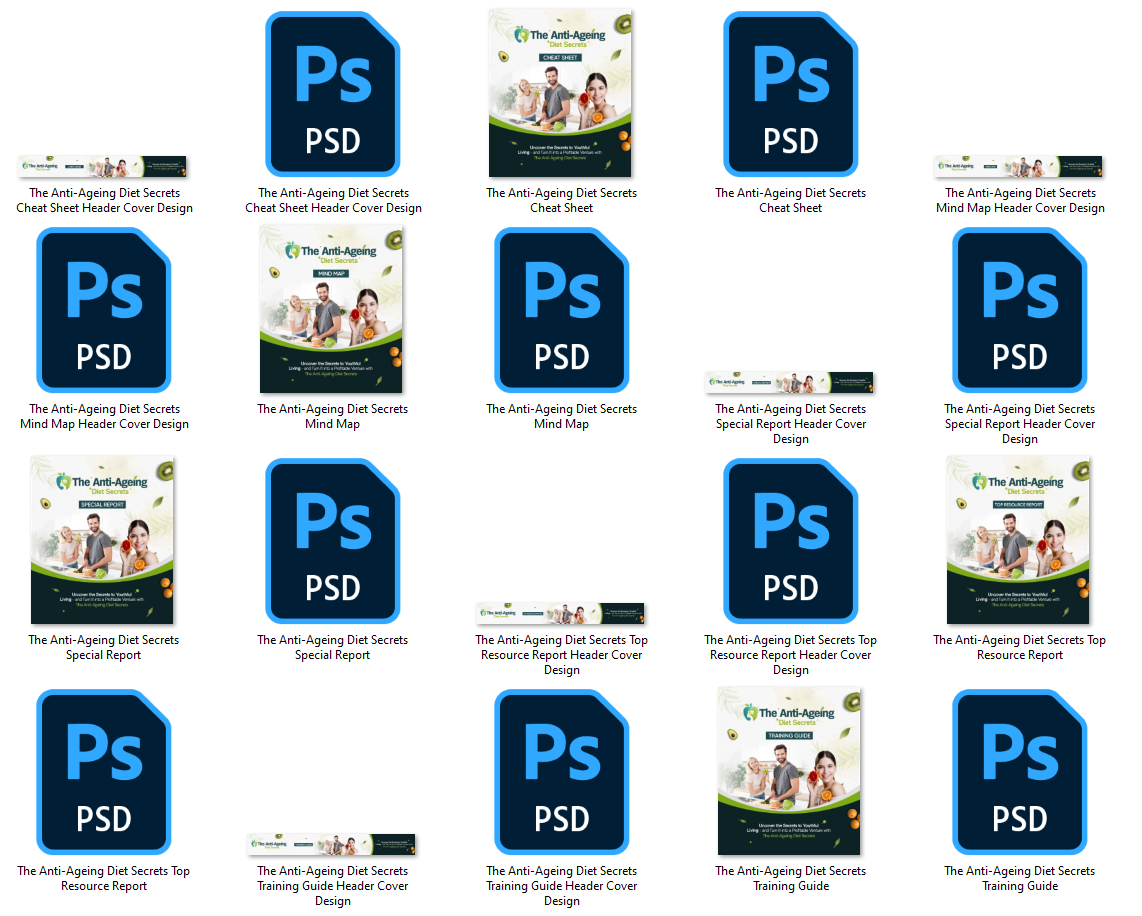This screenshot has width=1142, height=916.
Task: Select the Mind Map cover image thumbnail
Action: pyautogui.click(x=332, y=309)
